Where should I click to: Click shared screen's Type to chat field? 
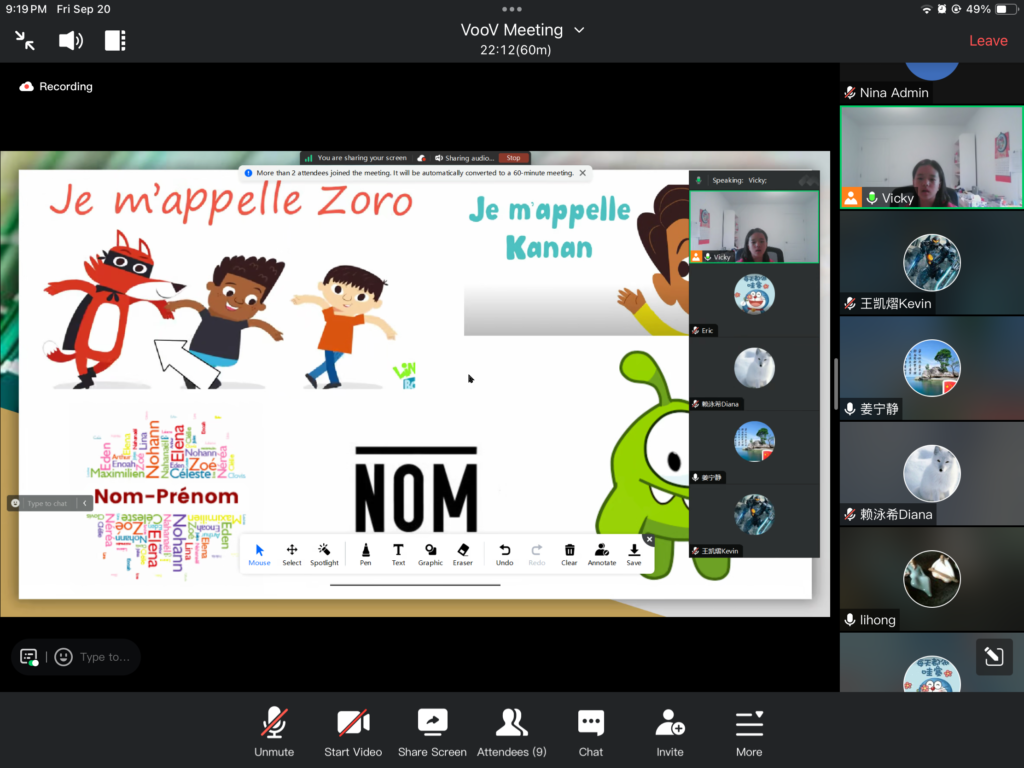47,503
